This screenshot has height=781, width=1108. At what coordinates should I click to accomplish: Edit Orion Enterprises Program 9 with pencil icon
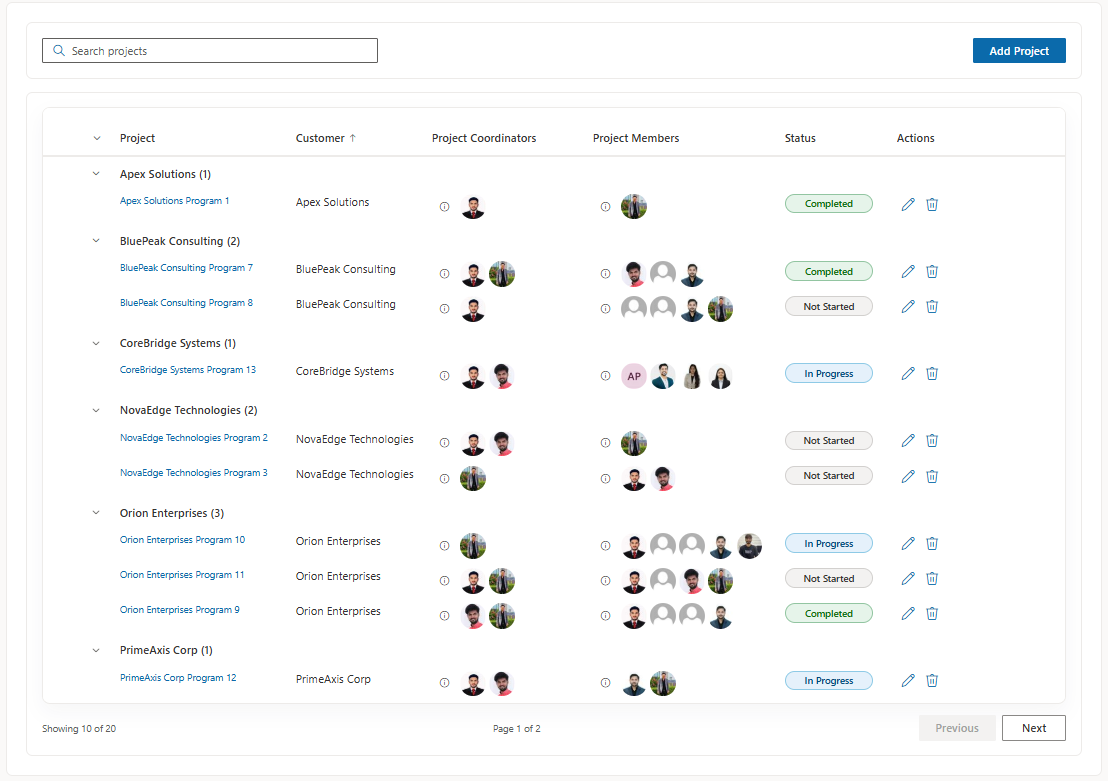(908, 613)
